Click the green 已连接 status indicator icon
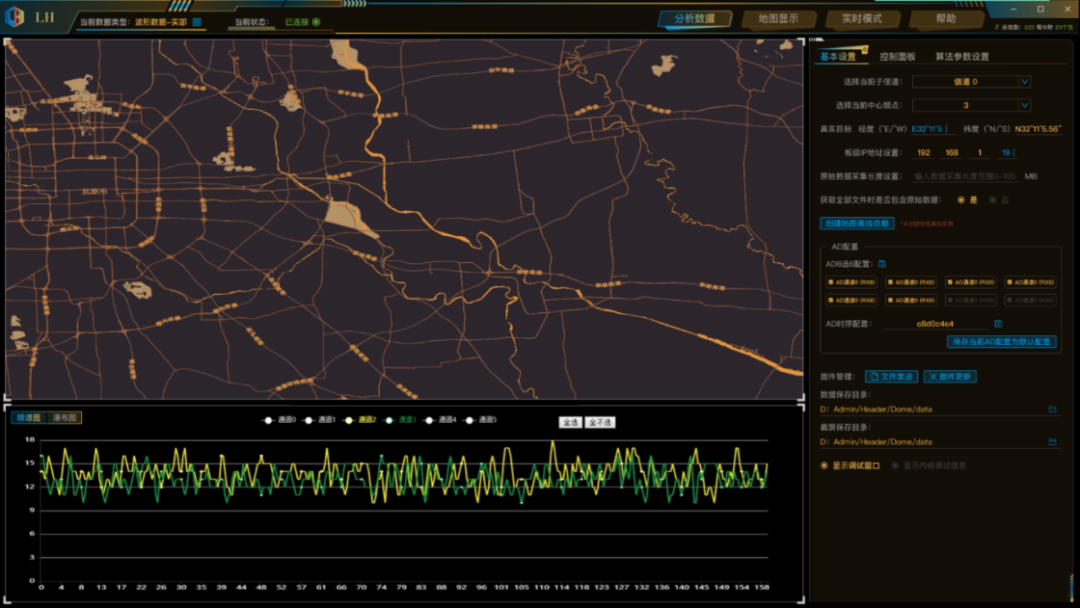Viewport: 1080px width, 608px height. coord(316,21)
